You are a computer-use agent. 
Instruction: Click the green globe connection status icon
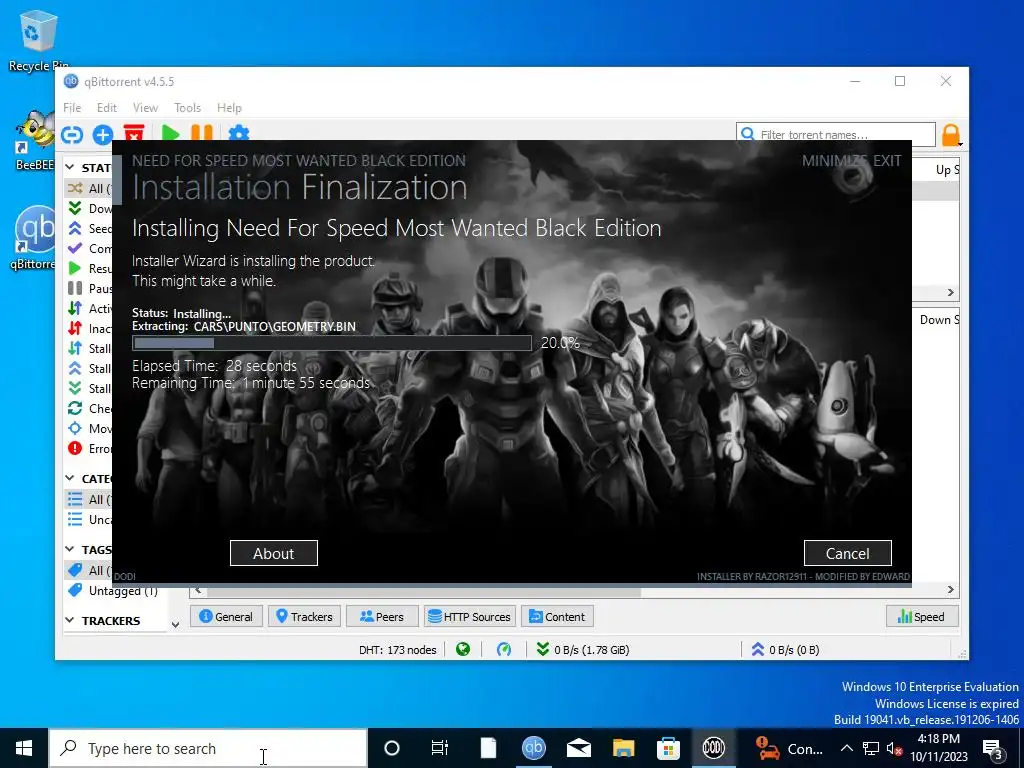[x=463, y=649]
